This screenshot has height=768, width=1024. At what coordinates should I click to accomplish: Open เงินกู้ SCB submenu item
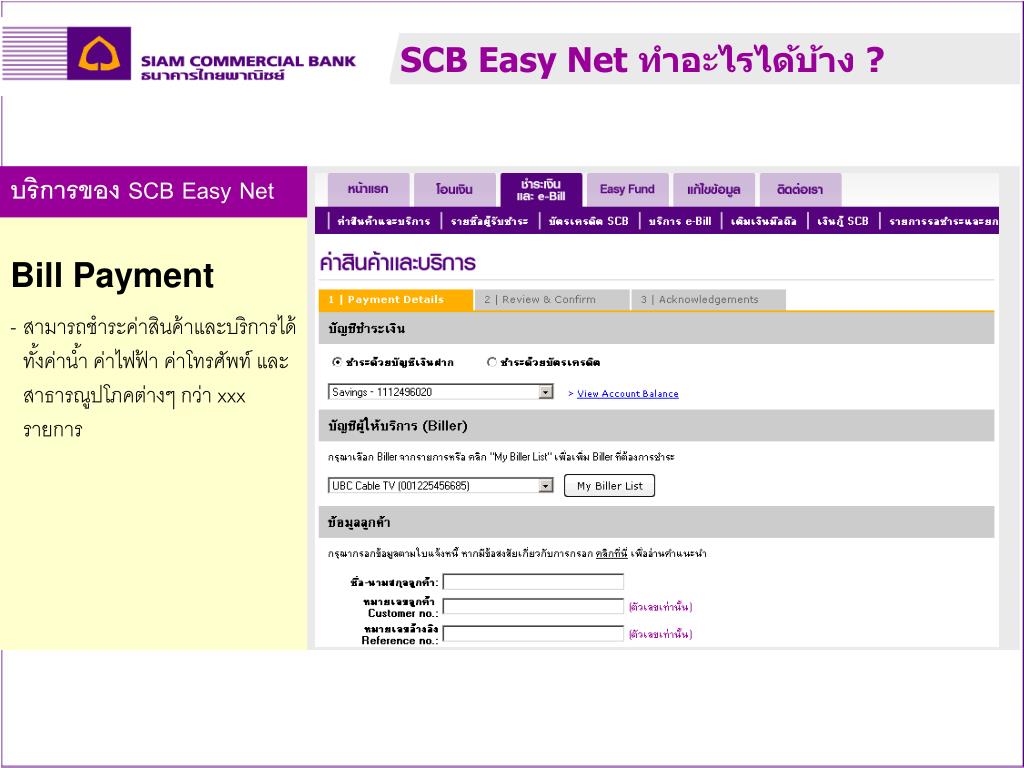(842, 221)
